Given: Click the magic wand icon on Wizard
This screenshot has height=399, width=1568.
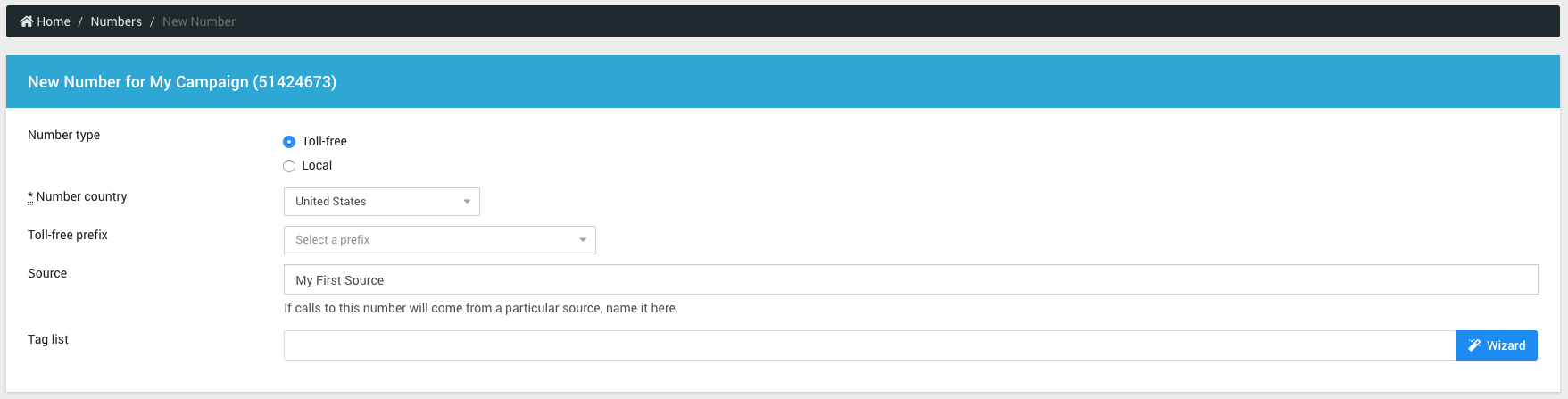Looking at the screenshot, I should pyautogui.click(x=1474, y=345).
